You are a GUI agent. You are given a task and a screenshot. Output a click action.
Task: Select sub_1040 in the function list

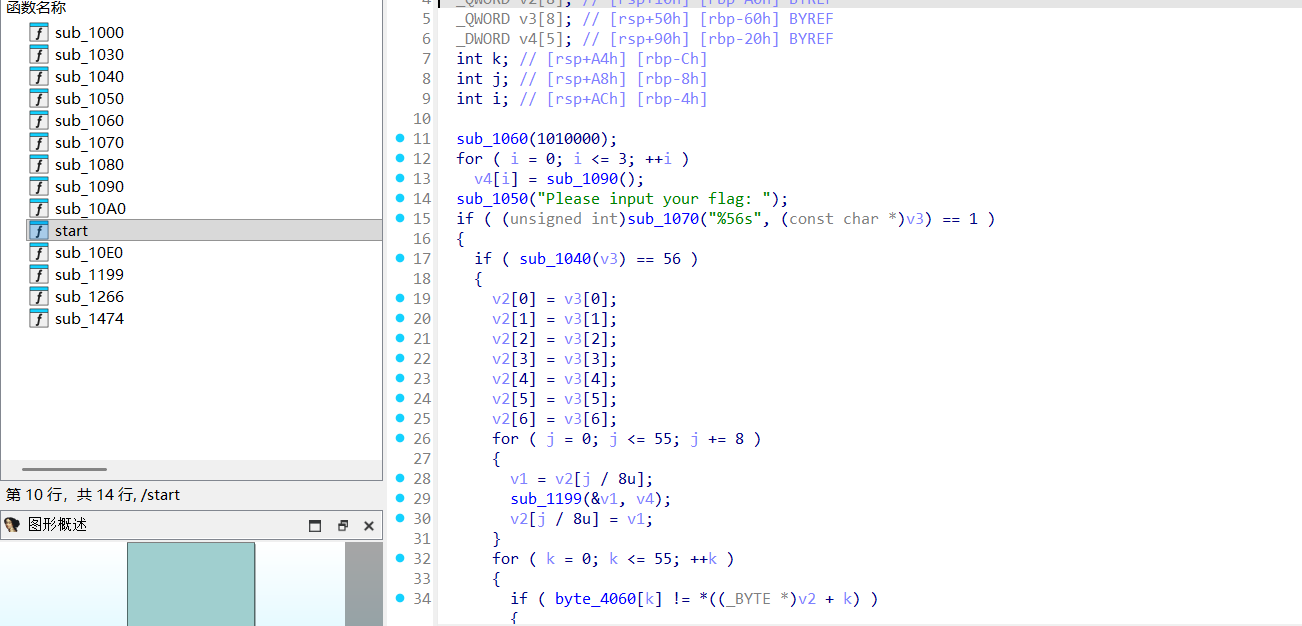tap(89, 76)
